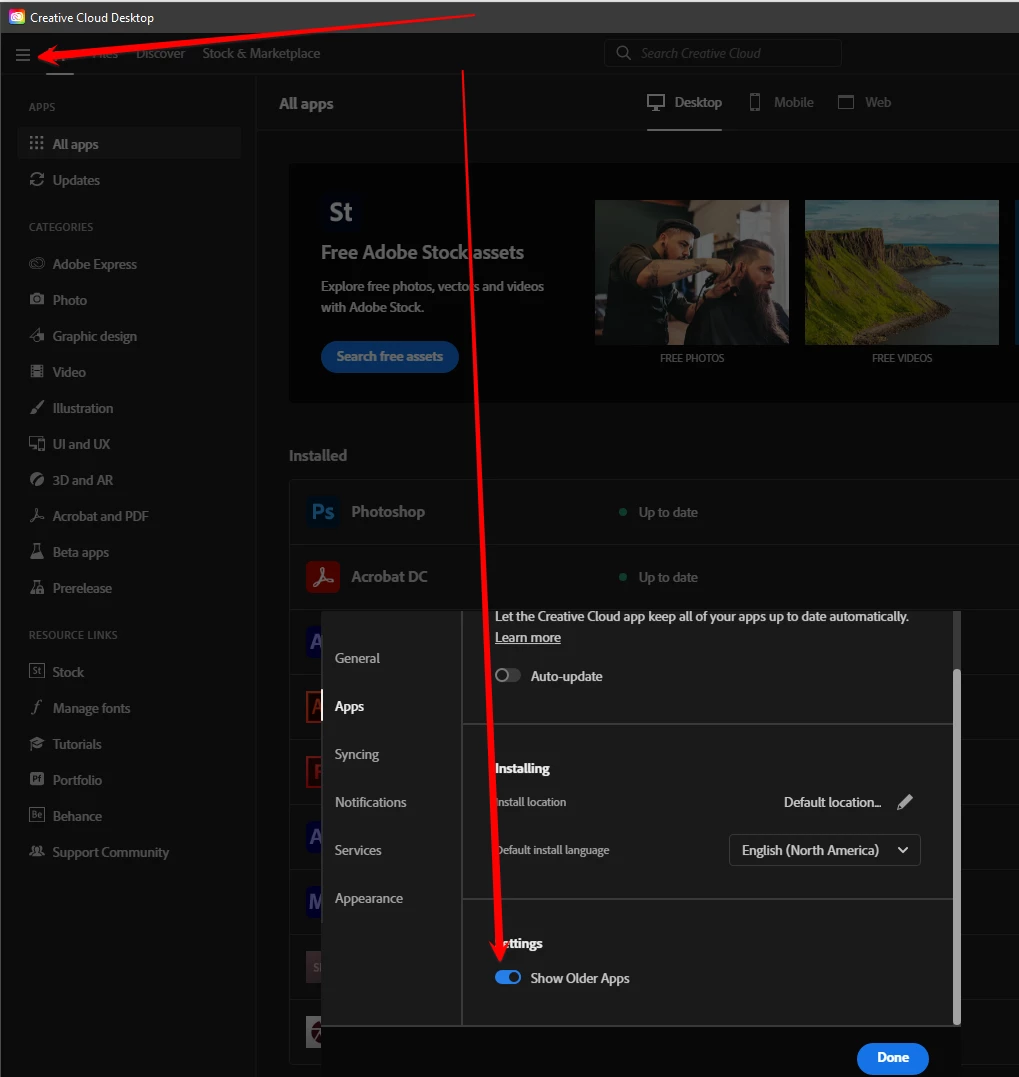Click the Adobe Stock St banner logo
The image size is (1019, 1077).
(341, 212)
